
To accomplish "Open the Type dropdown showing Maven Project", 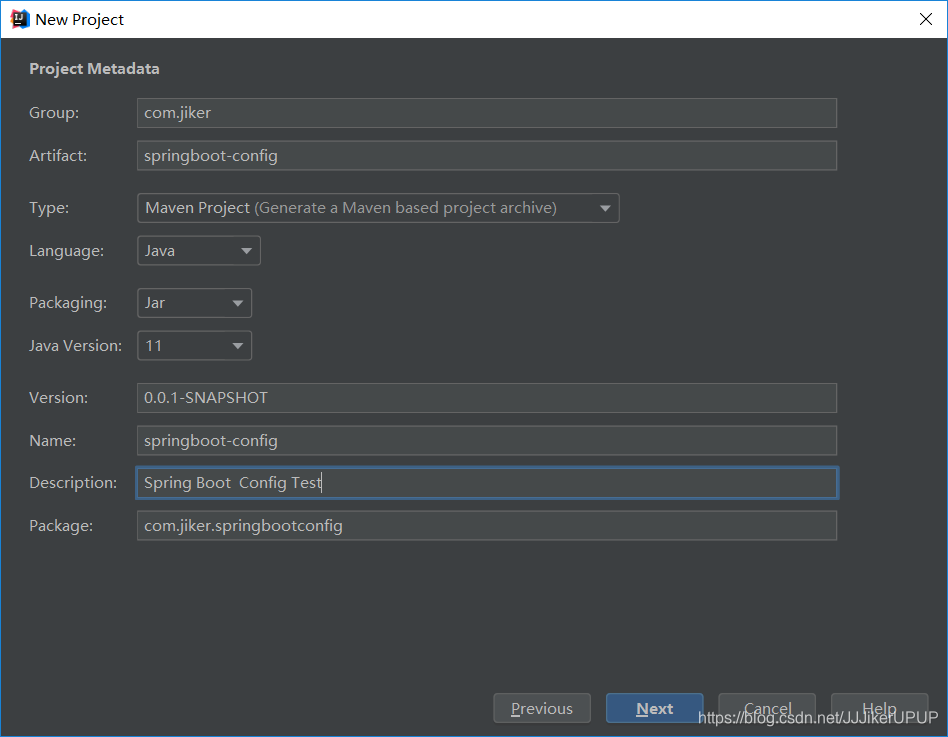I will [378, 208].
